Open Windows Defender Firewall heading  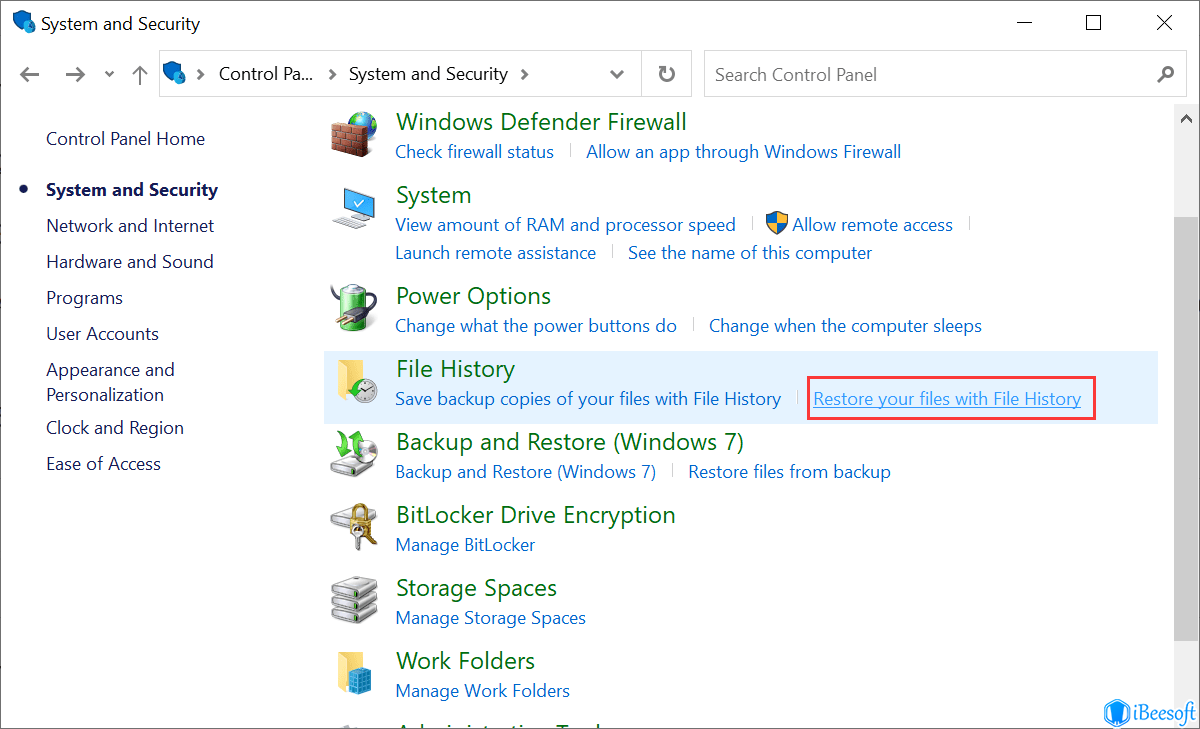coord(541,122)
